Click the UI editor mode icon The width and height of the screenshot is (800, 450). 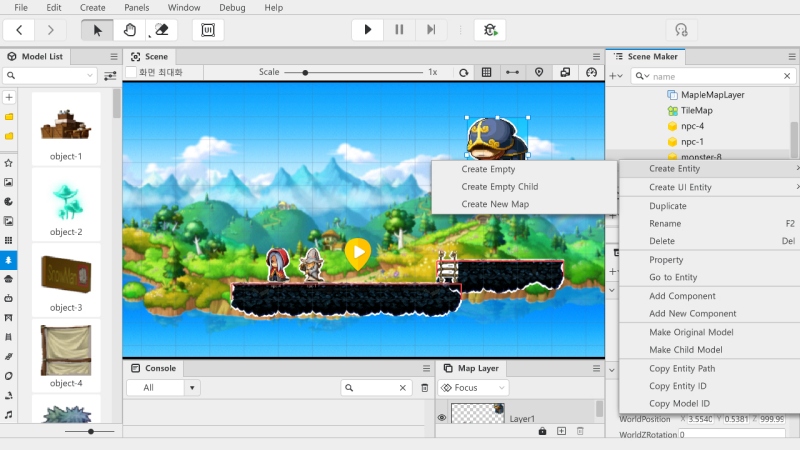[x=208, y=30]
